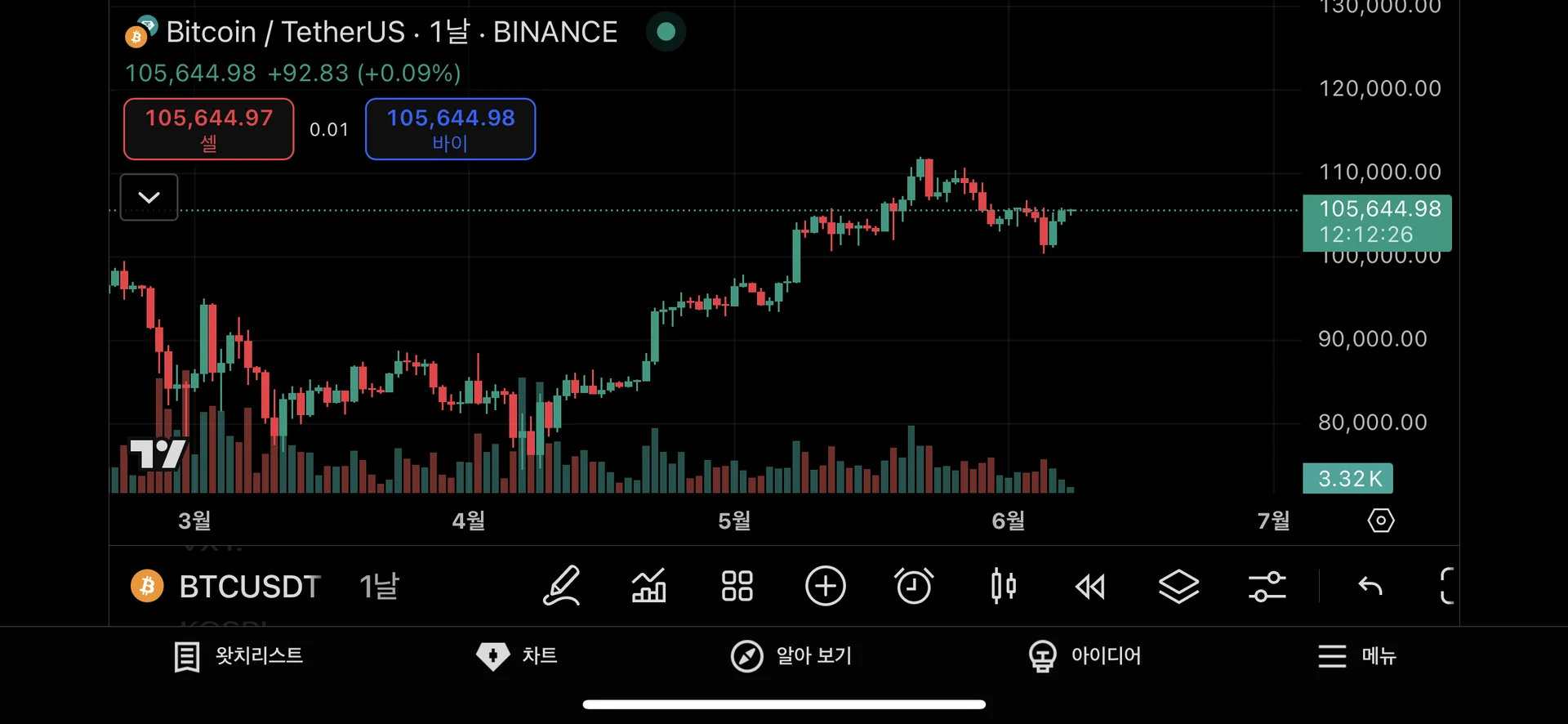Tap the plus-circle add symbol icon
This screenshot has height=724, width=1568.
point(825,586)
